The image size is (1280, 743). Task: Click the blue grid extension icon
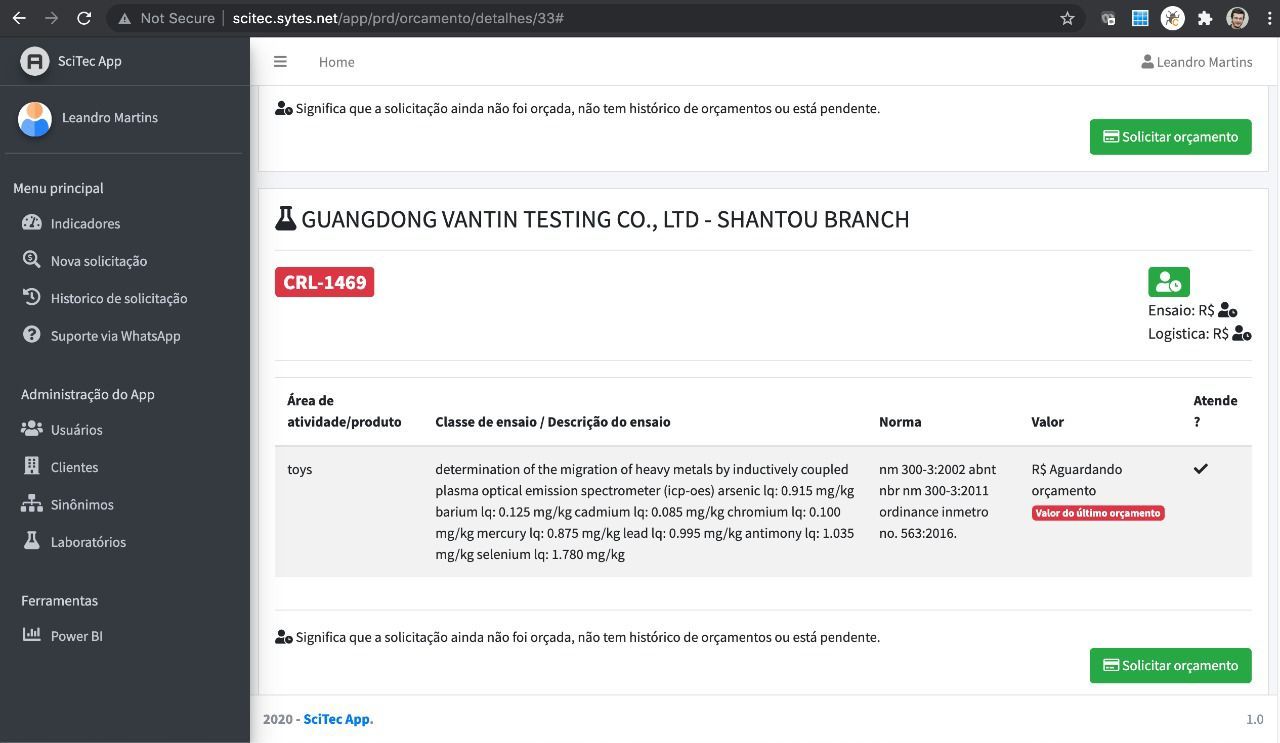[1140, 18]
